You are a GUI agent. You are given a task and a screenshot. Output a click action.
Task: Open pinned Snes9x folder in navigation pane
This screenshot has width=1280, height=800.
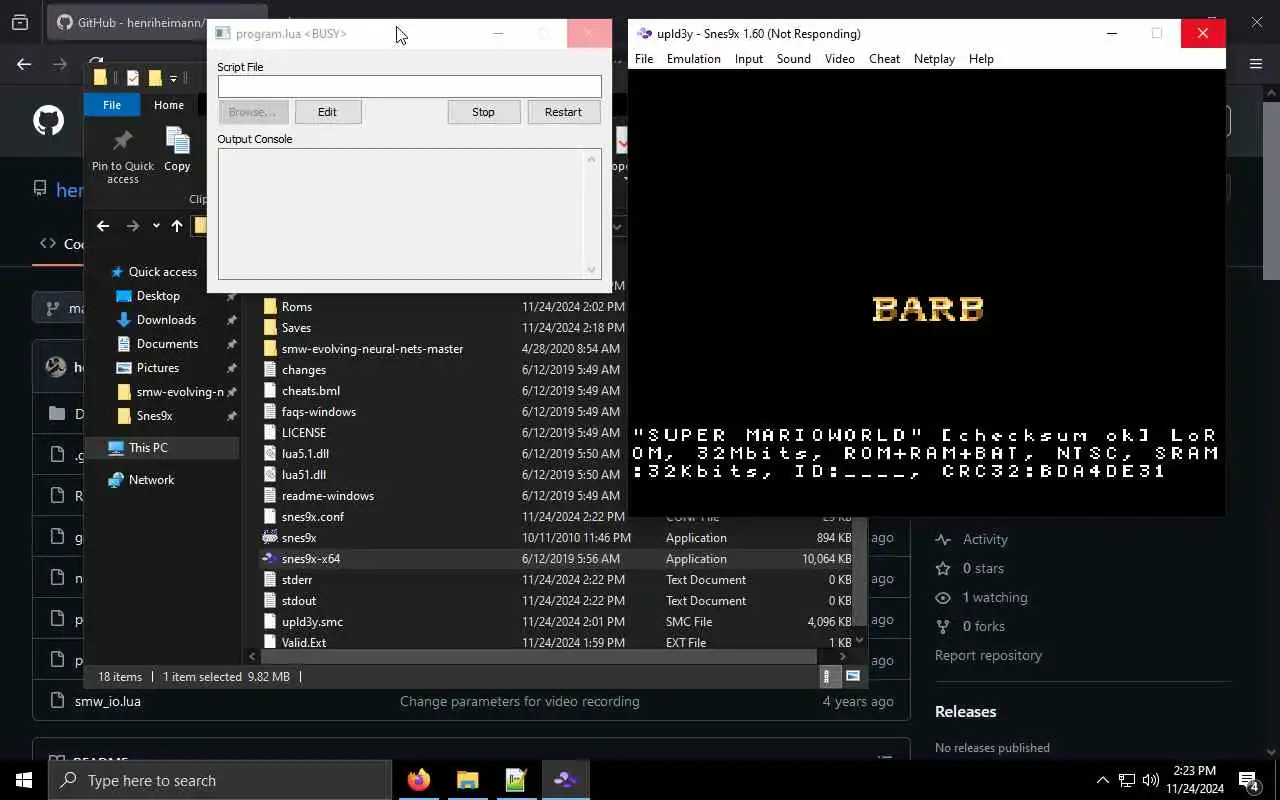[154, 416]
